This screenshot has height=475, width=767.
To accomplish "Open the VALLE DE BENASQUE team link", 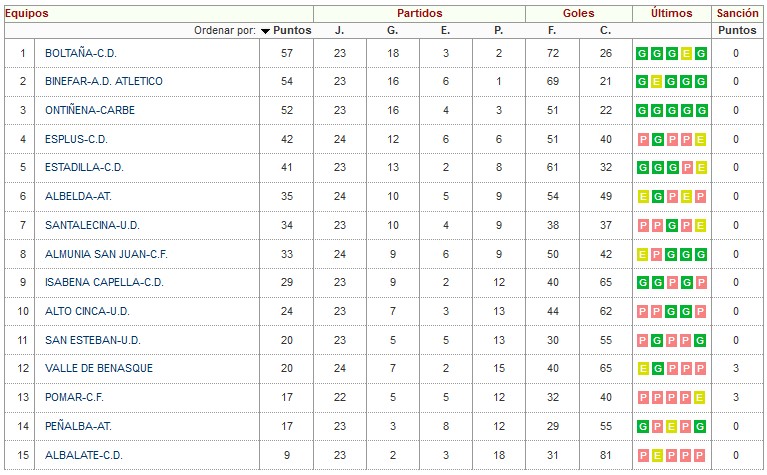I will [x=99, y=368].
